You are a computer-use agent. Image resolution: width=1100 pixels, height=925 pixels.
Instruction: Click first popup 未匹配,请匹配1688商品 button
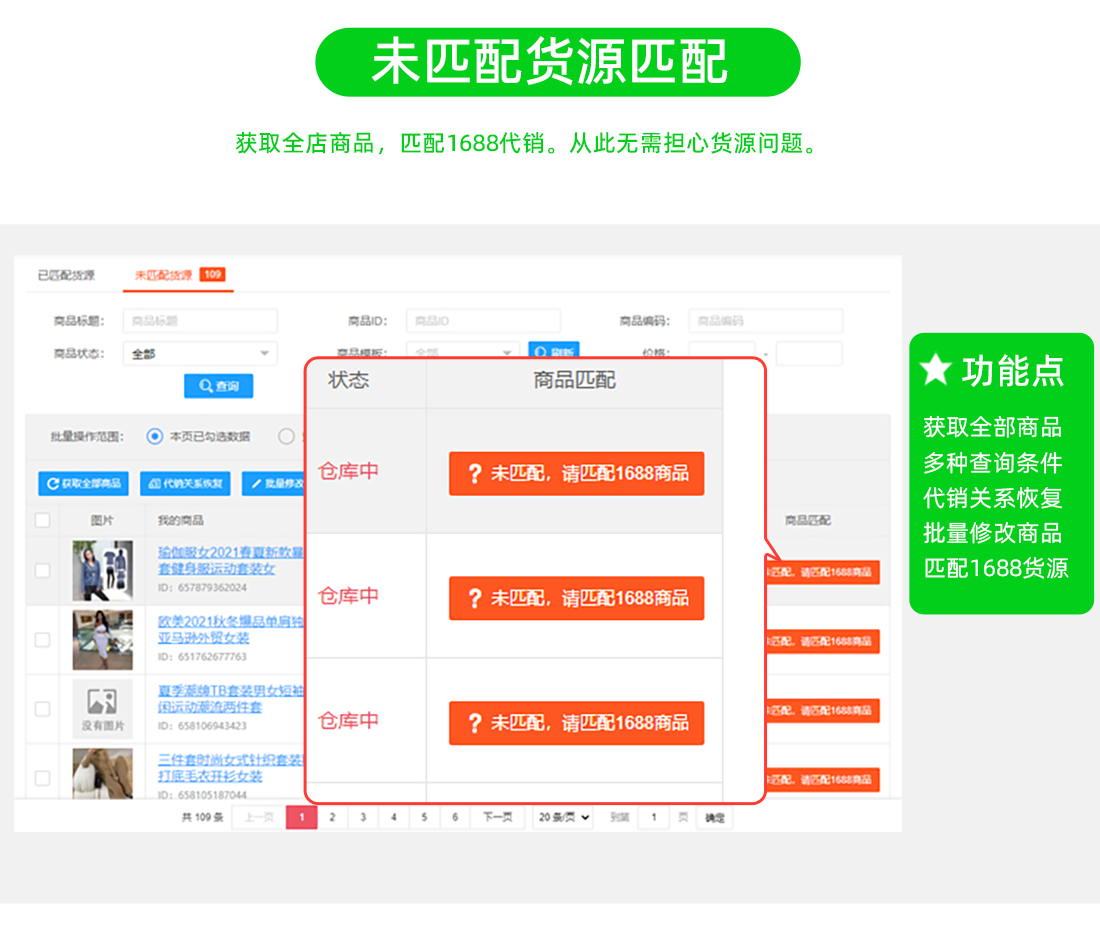pyautogui.click(x=577, y=473)
